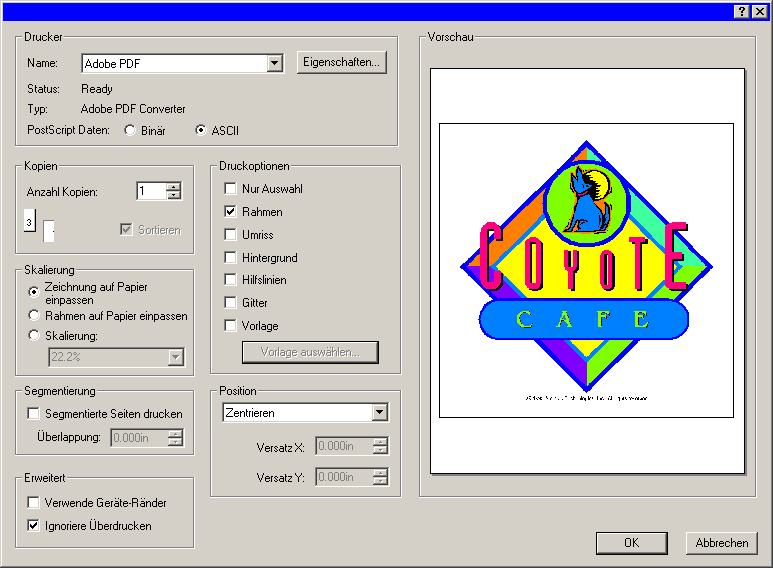The image size is (773, 568).
Task: Toggle the Sortieren checkbox
Action: pyautogui.click(x=126, y=230)
